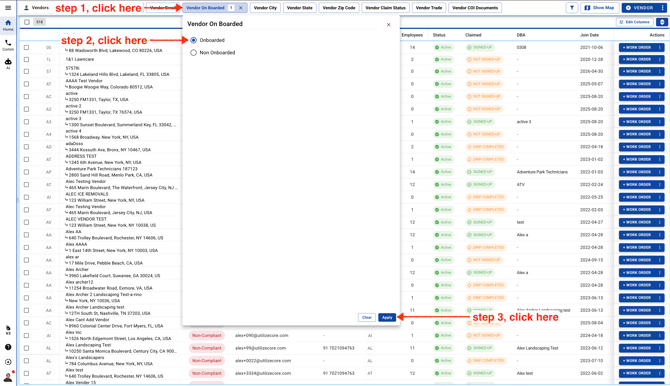This screenshot has height=386, width=670.
Task: Sort by the Join Date column header
Action: point(589,35)
